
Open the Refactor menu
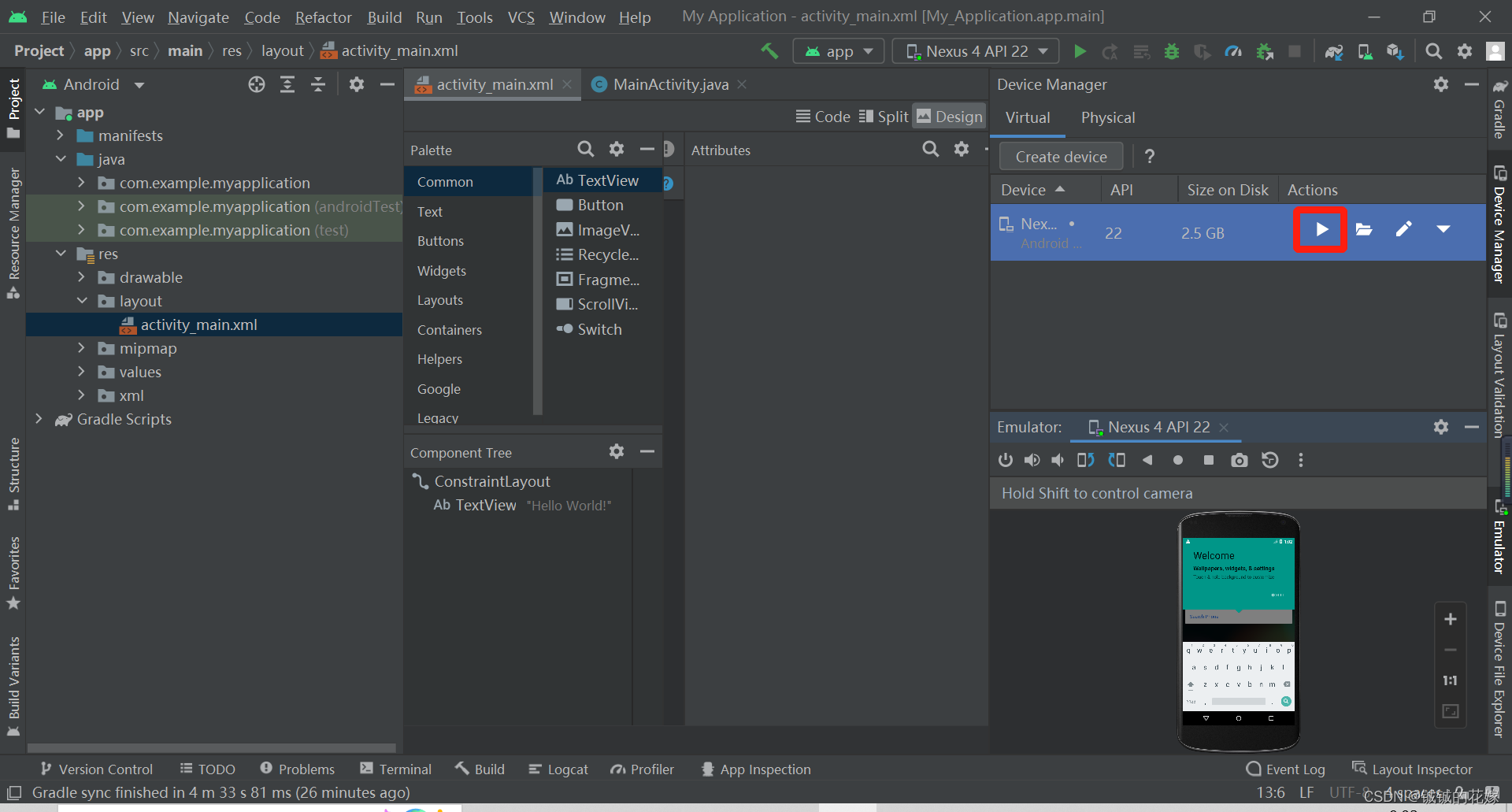(323, 17)
